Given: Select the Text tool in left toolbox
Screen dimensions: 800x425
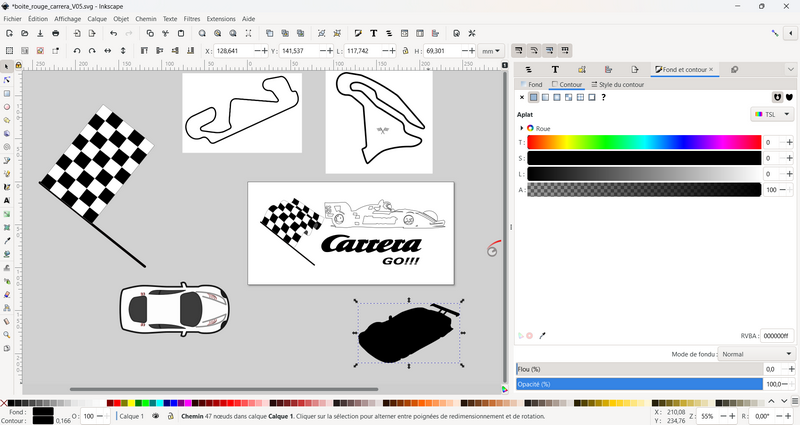Looking at the screenshot, I should pyautogui.click(x=7, y=201).
